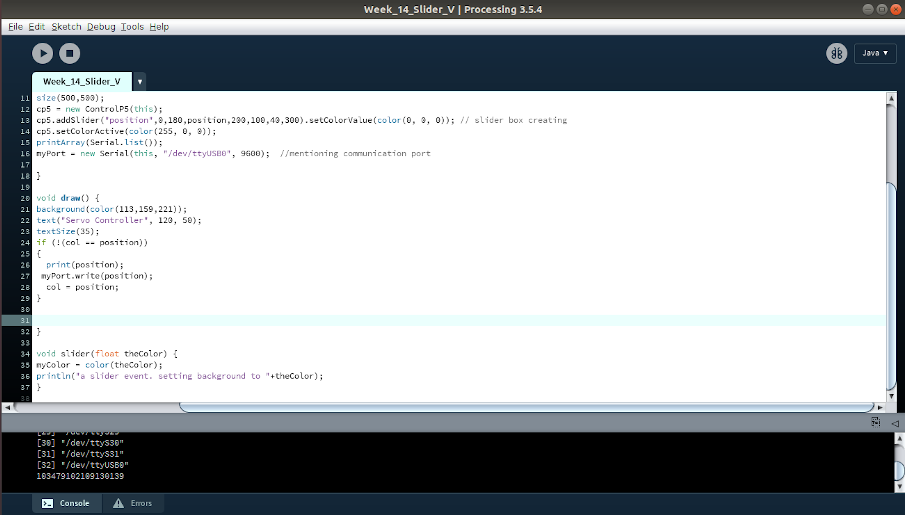This screenshot has width=905, height=515.
Task: Click line number 20 in gutter
Action: pos(25,198)
